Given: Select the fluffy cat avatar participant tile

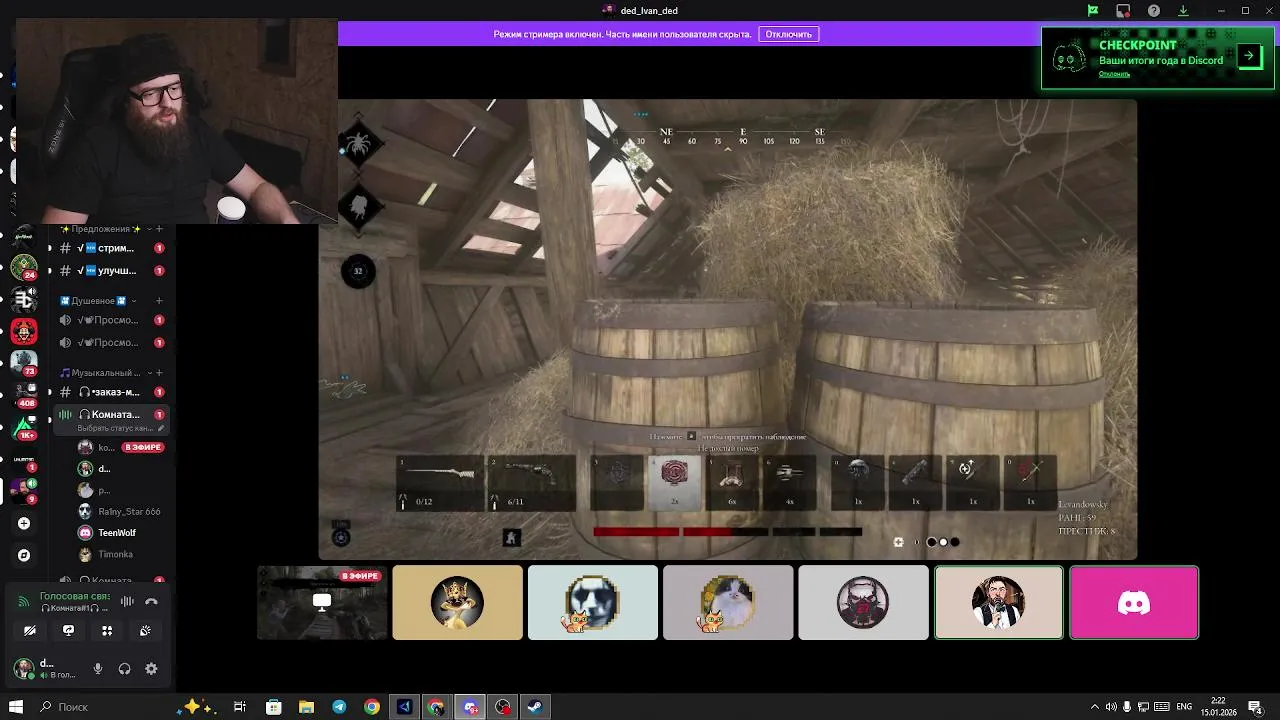Looking at the screenshot, I should point(728,602).
